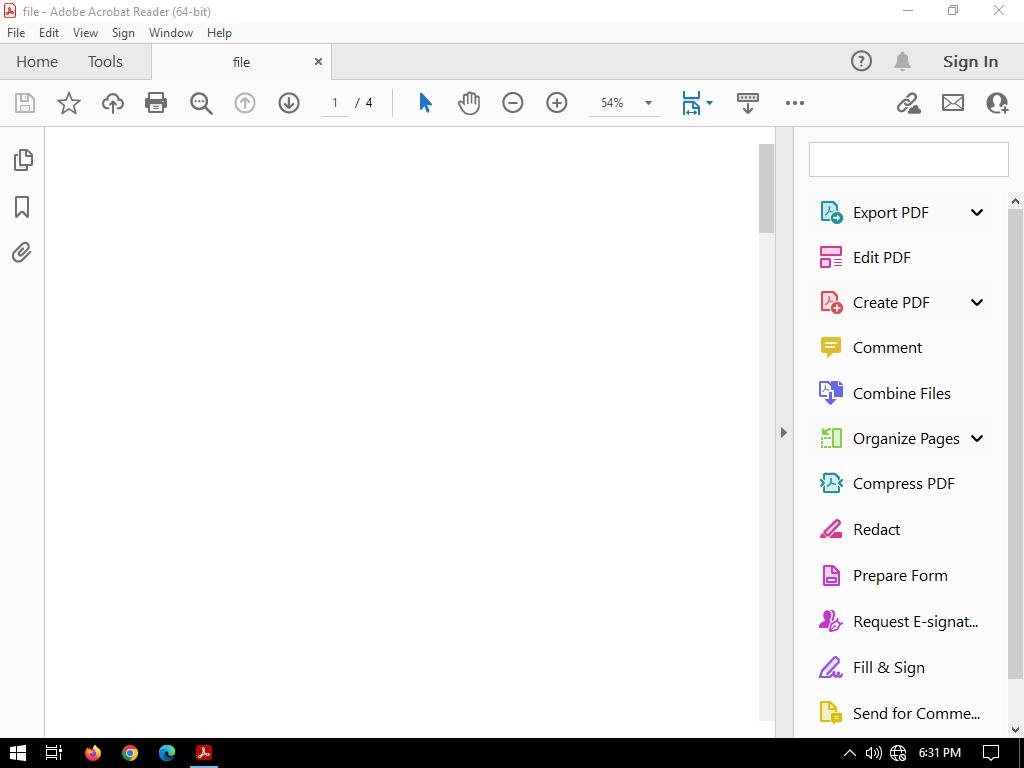Show page thumbnails panel icon
Viewport: 1024px width, 768px height.
coord(22,160)
